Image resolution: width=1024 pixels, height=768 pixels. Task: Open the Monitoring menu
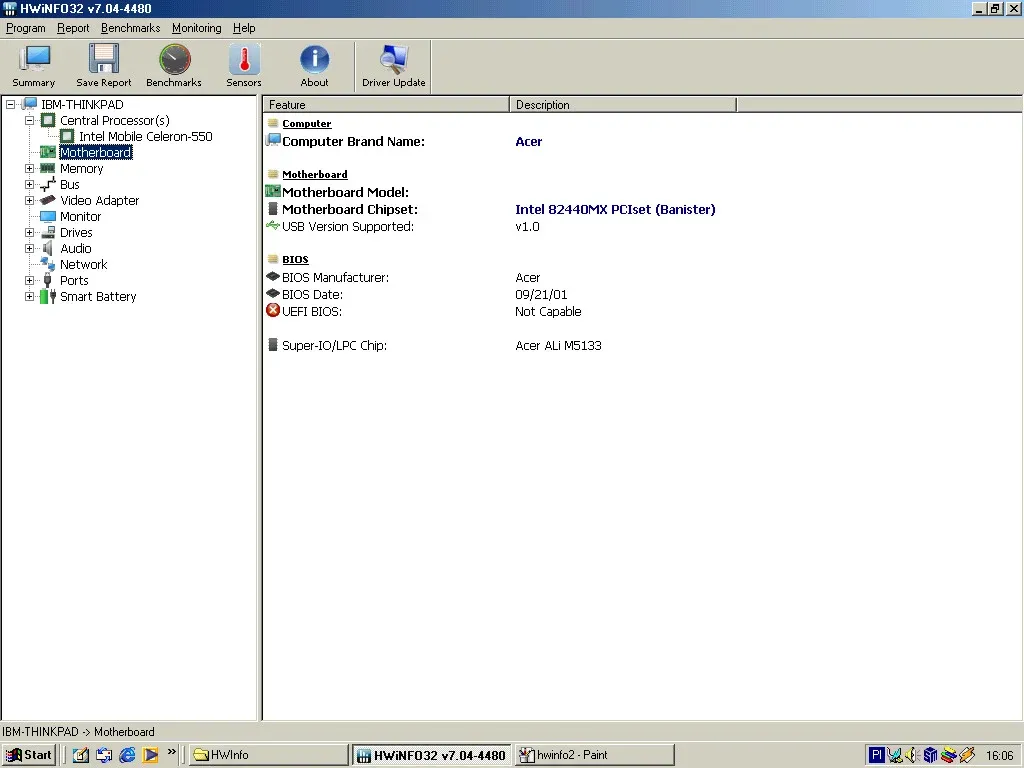pyautogui.click(x=197, y=28)
